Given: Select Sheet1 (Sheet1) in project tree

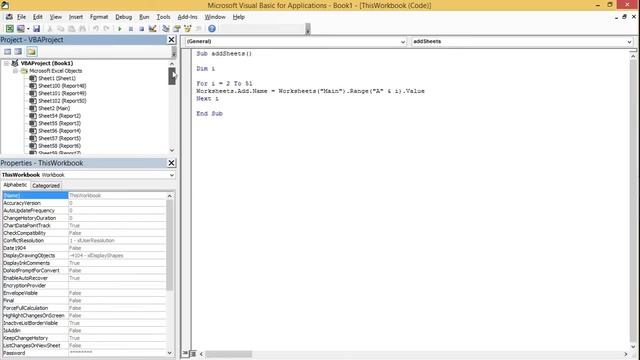Looking at the screenshot, I should coord(57,78).
